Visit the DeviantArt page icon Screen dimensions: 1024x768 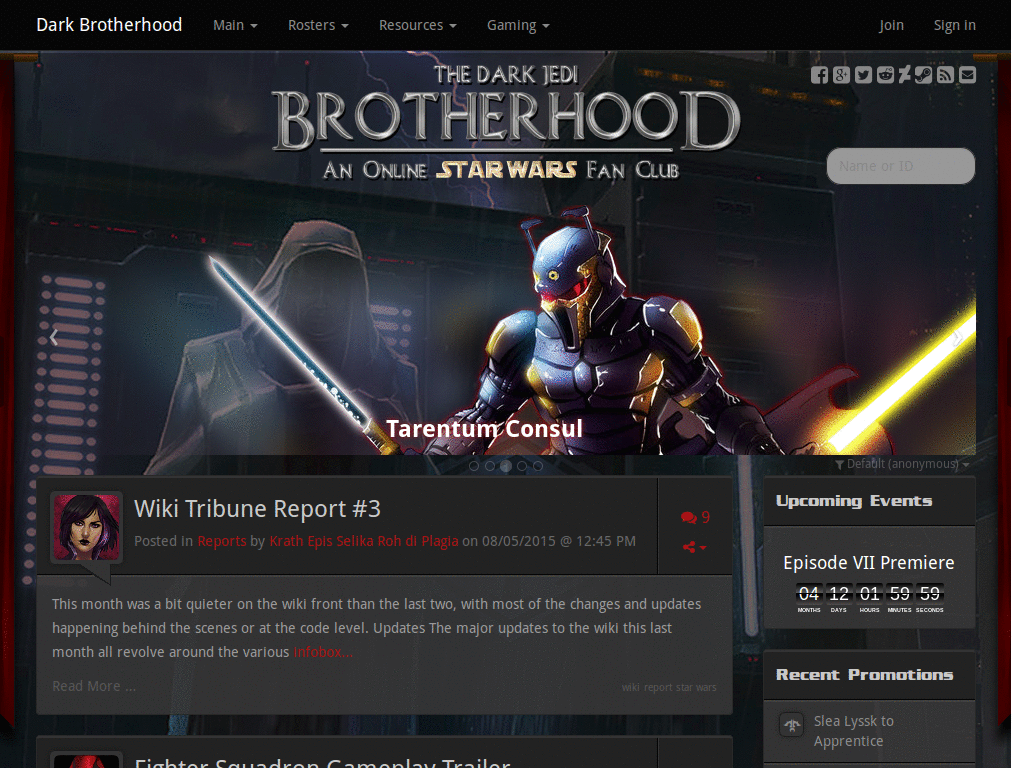(904, 75)
